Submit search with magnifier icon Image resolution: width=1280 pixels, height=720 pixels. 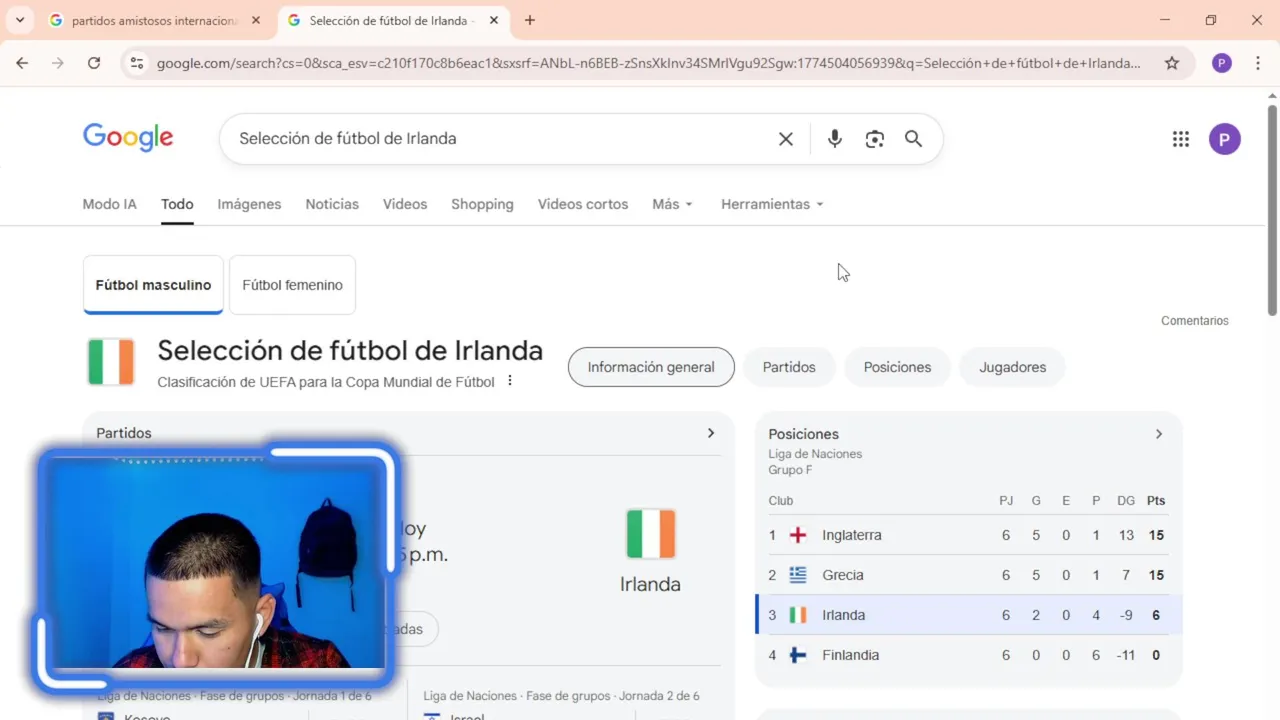coord(913,139)
